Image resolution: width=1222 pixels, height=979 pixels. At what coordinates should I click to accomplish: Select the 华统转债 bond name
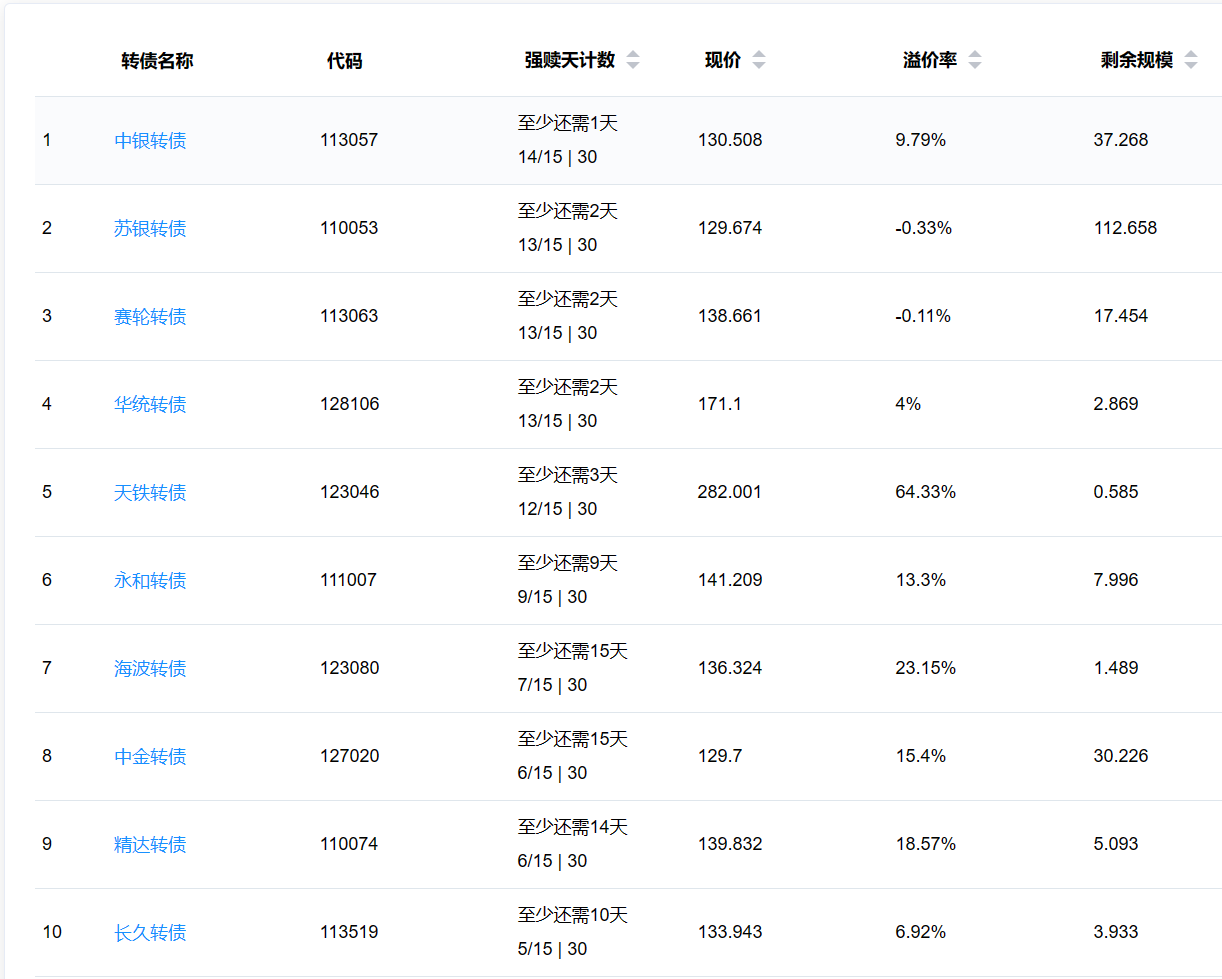[x=150, y=405]
